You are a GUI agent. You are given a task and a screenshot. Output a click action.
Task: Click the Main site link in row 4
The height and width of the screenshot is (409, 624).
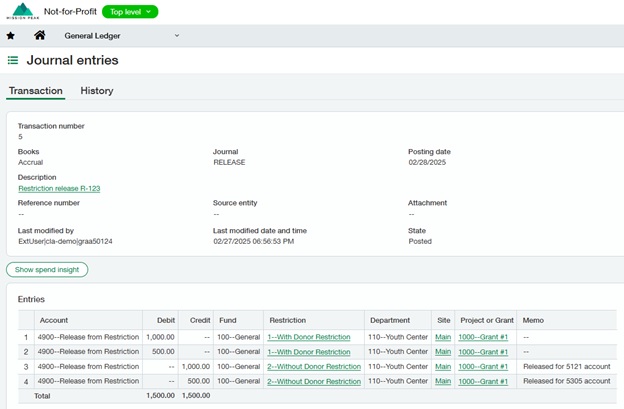point(443,381)
